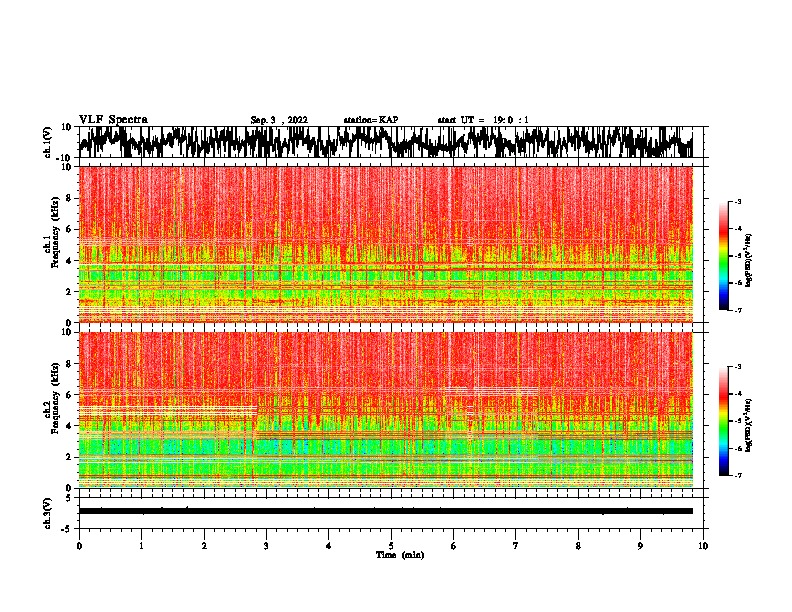Viewport: 792px width, 612px height.
Task: Click the ch.1 voltage waveform panel
Action: [x=390, y=142]
